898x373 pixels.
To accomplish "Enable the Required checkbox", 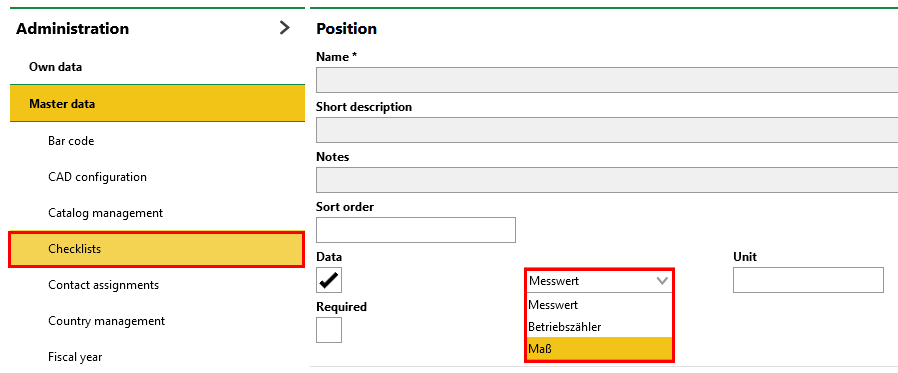I will point(329,330).
